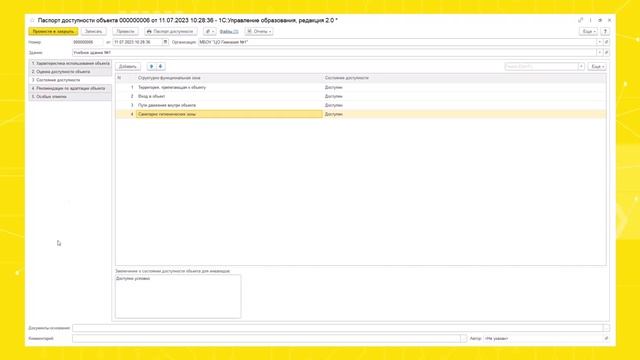Click the N column header
This screenshot has height=360, width=640.
[126, 78]
